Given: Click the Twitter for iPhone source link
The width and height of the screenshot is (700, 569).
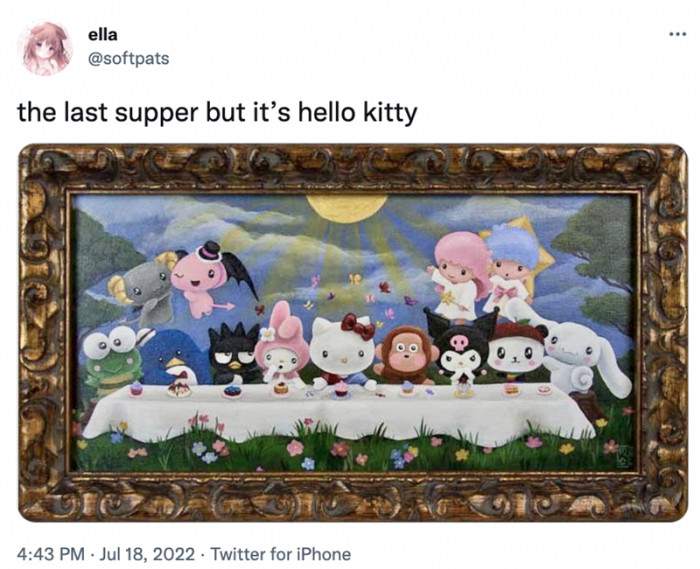Looking at the screenshot, I should pyautogui.click(x=280, y=554).
